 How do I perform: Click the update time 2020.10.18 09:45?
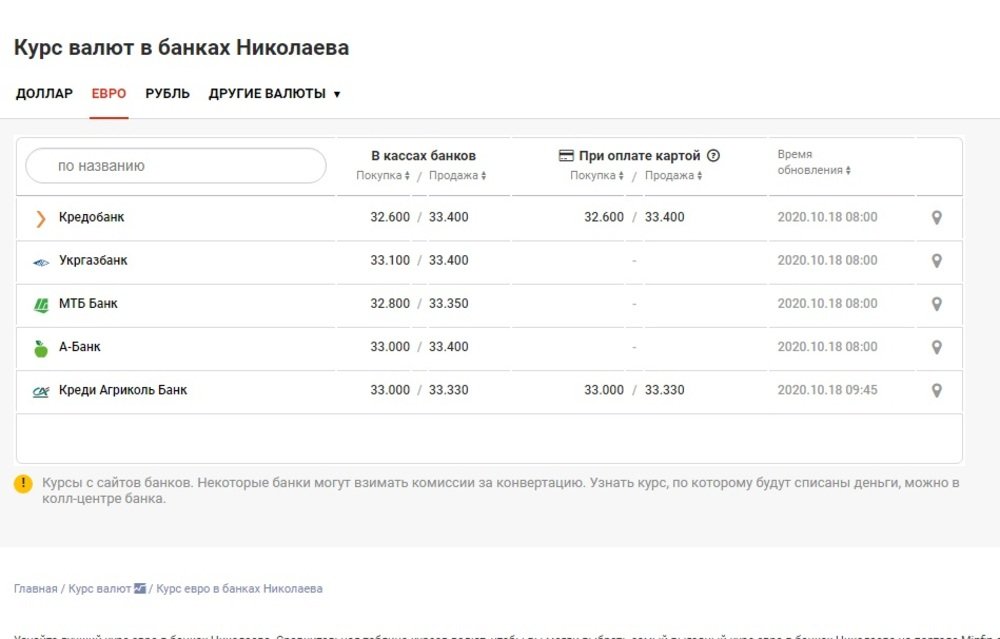(x=827, y=390)
